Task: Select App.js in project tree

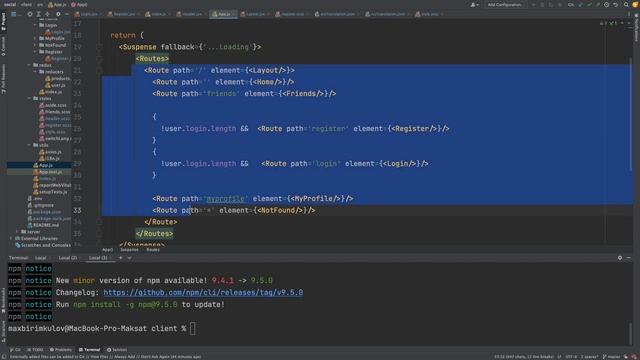Action: pyautogui.click(x=43, y=165)
